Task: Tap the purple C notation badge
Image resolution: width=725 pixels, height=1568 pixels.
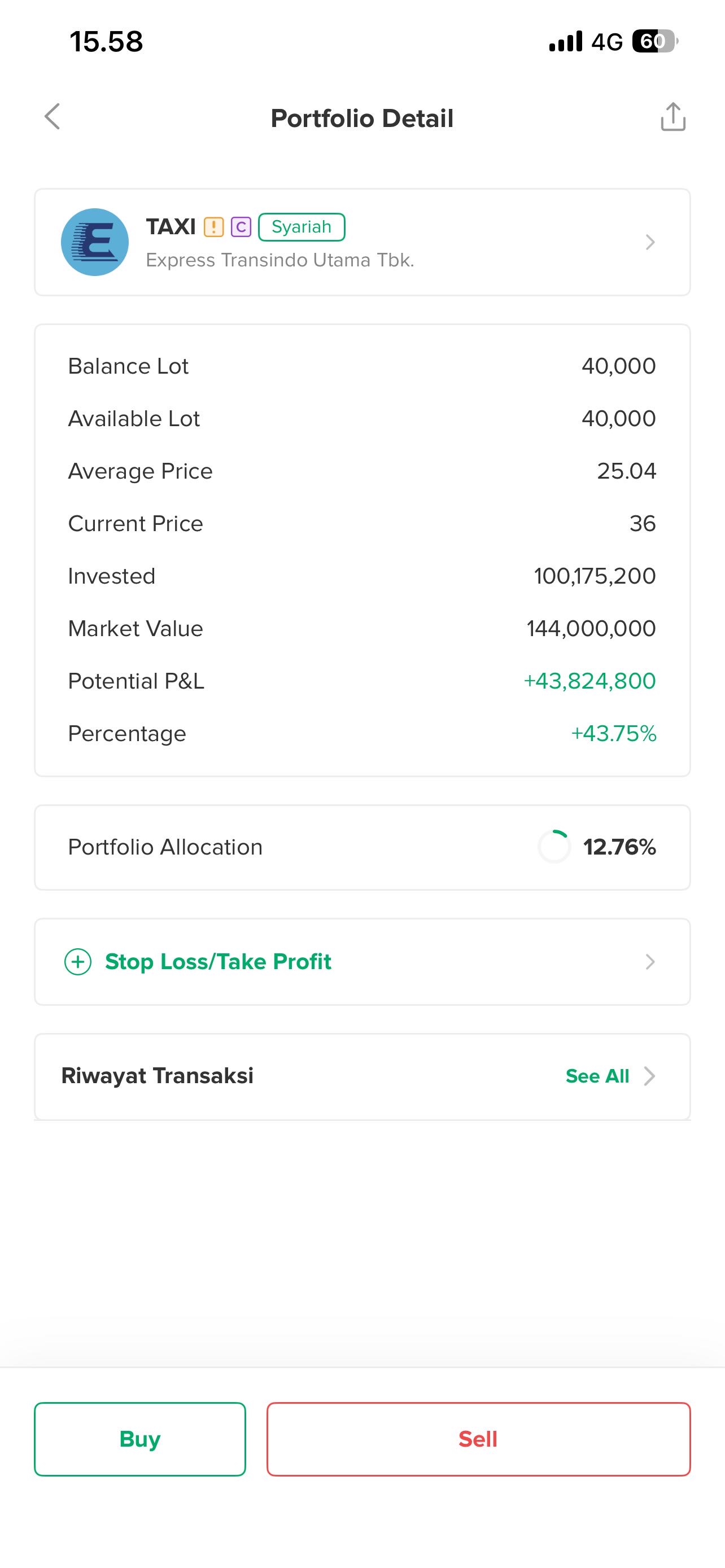Action: [241, 227]
